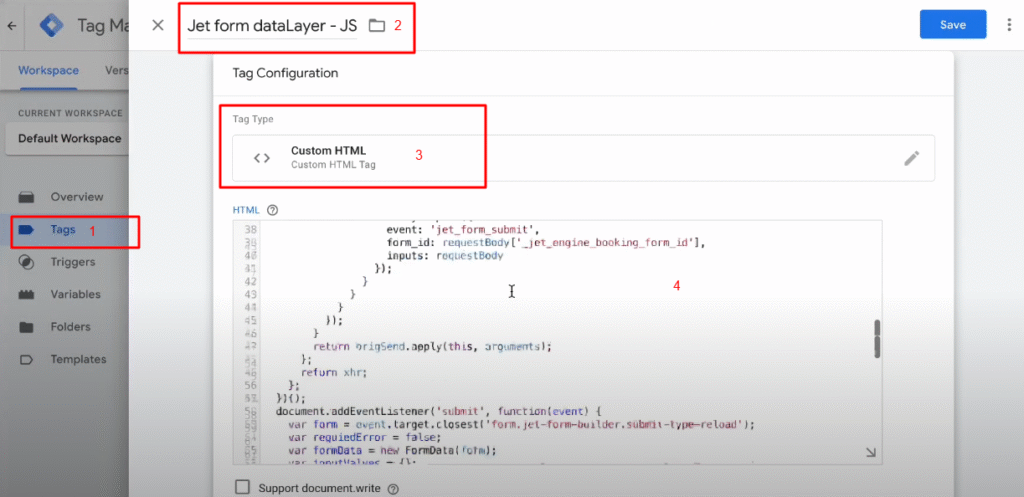This screenshot has height=497, width=1024.
Task: Open Templates in the sidebar
Action: (x=78, y=359)
